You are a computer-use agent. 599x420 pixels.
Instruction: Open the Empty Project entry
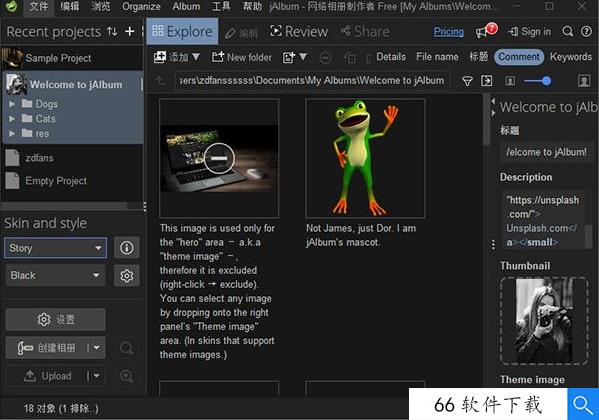point(72,181)
